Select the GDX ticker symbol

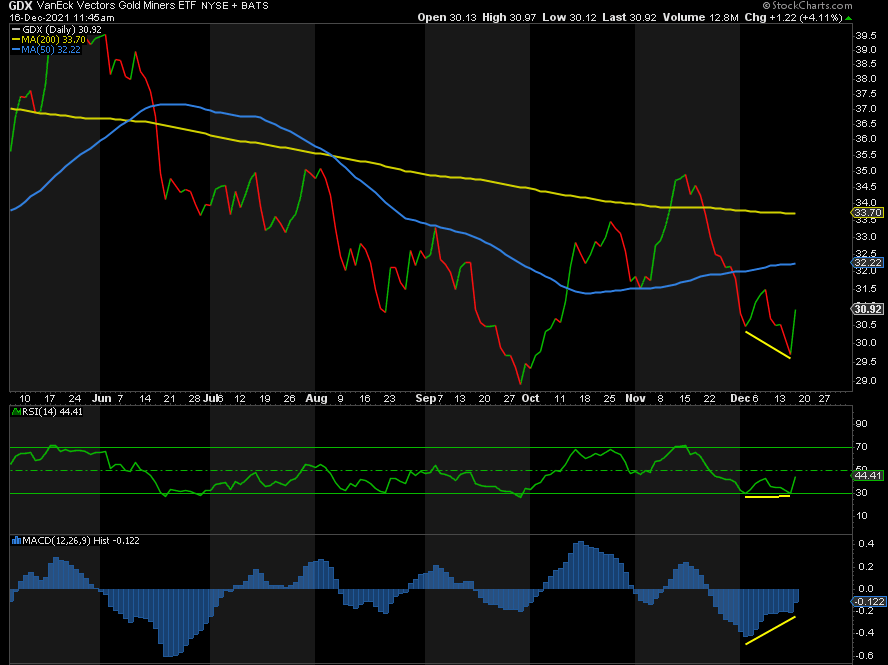pyautogui.click(x=20, y=6)
